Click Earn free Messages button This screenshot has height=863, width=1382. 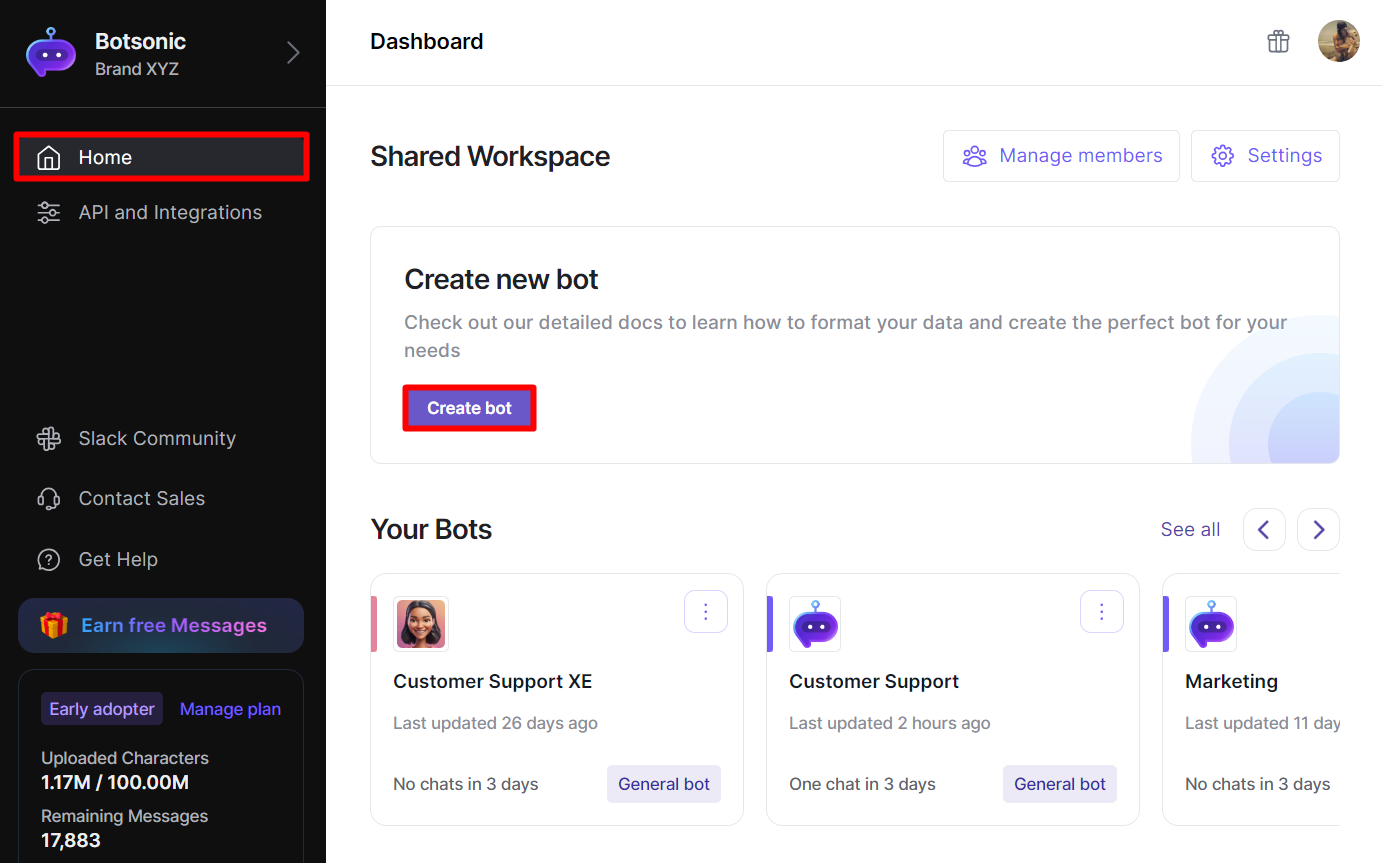coord(161,625)
